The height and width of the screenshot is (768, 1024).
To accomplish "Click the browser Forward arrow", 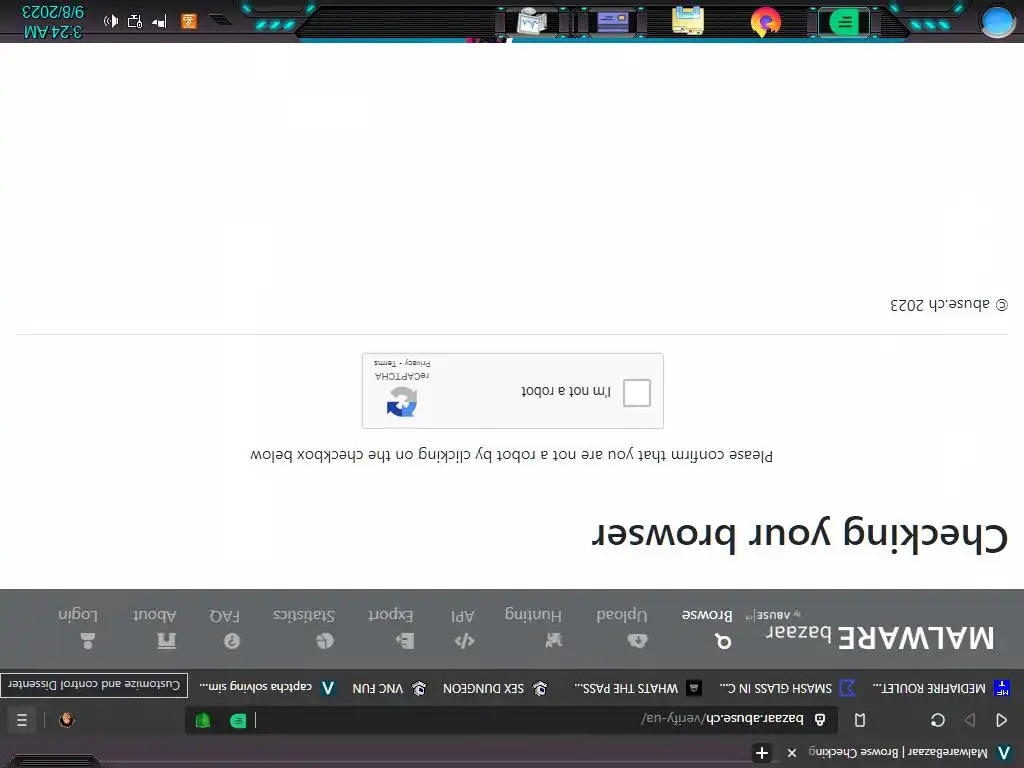I will coord(970,720).
